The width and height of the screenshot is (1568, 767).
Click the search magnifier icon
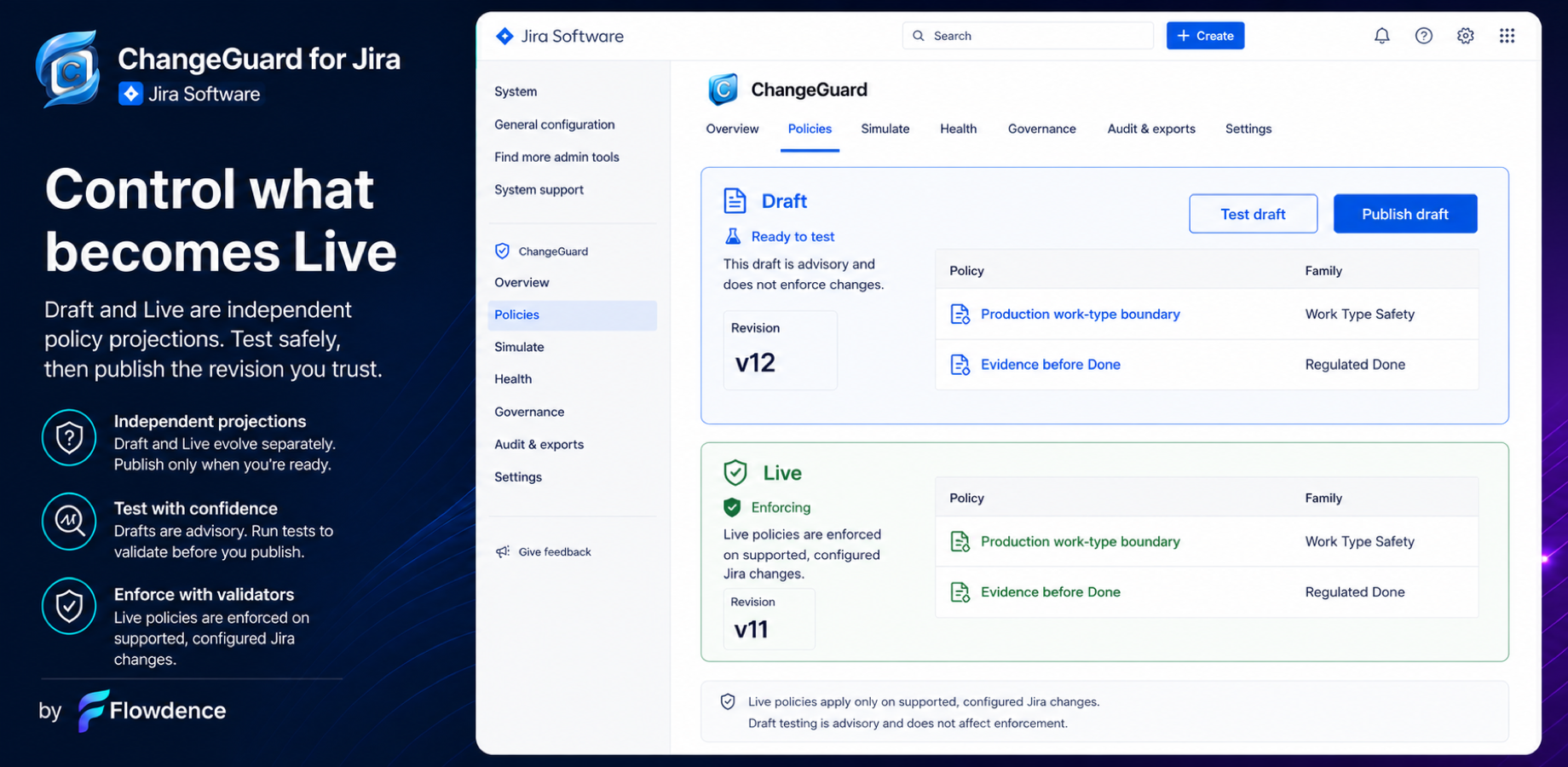[x=918, y=36]
